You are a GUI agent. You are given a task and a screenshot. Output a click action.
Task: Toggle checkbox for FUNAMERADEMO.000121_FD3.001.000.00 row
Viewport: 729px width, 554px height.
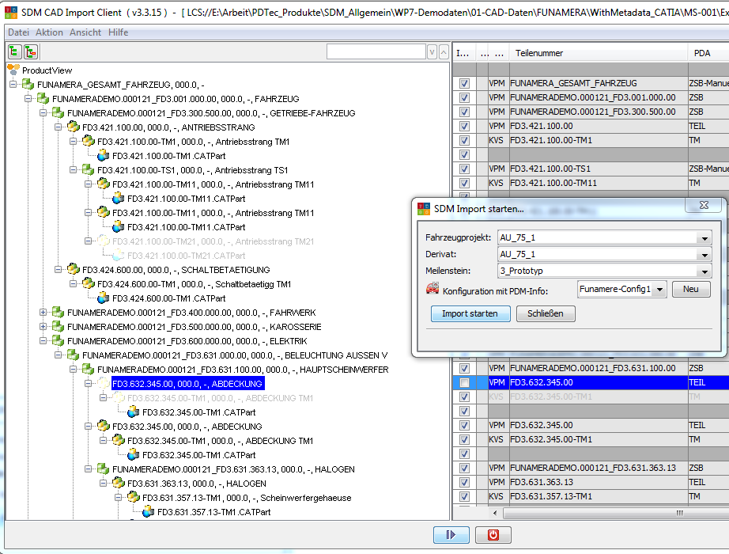click(464, 98)
